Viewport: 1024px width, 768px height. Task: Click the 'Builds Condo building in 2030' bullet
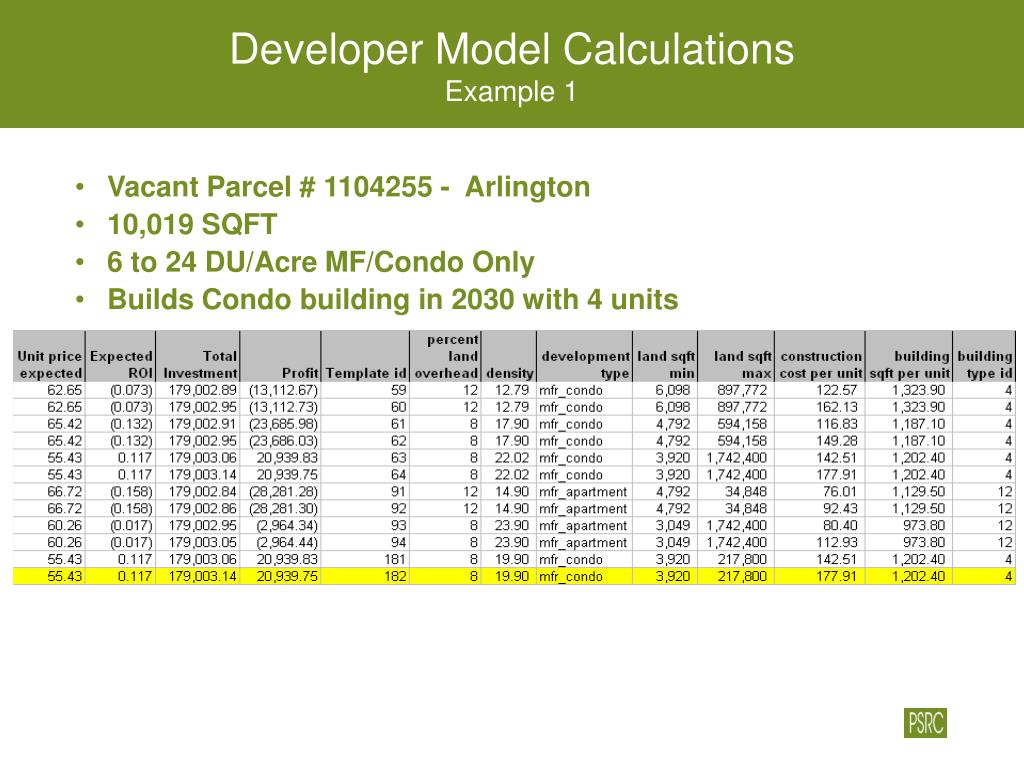(393, 300)
